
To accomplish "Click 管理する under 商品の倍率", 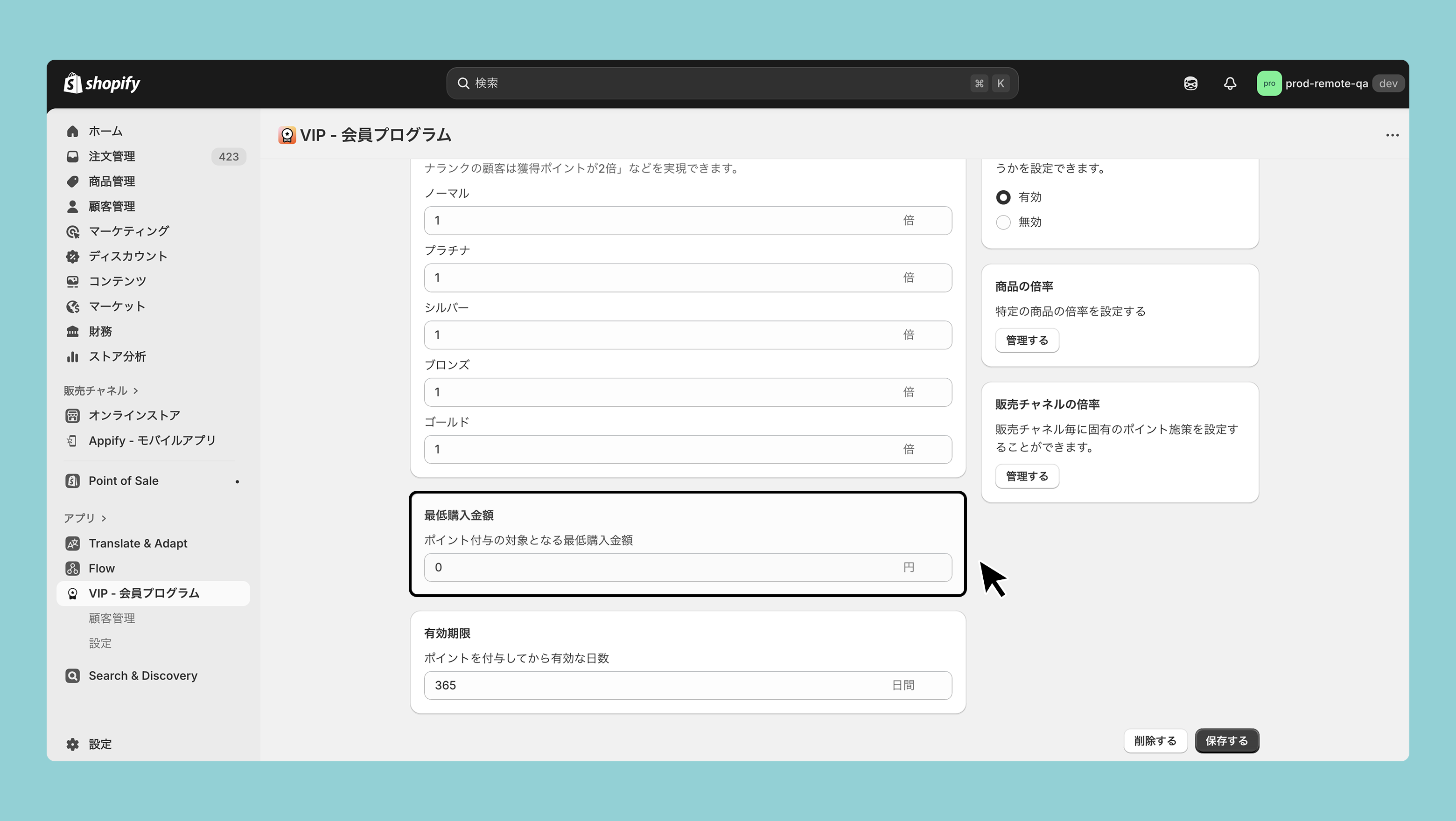I will [x=1027, y=341].
